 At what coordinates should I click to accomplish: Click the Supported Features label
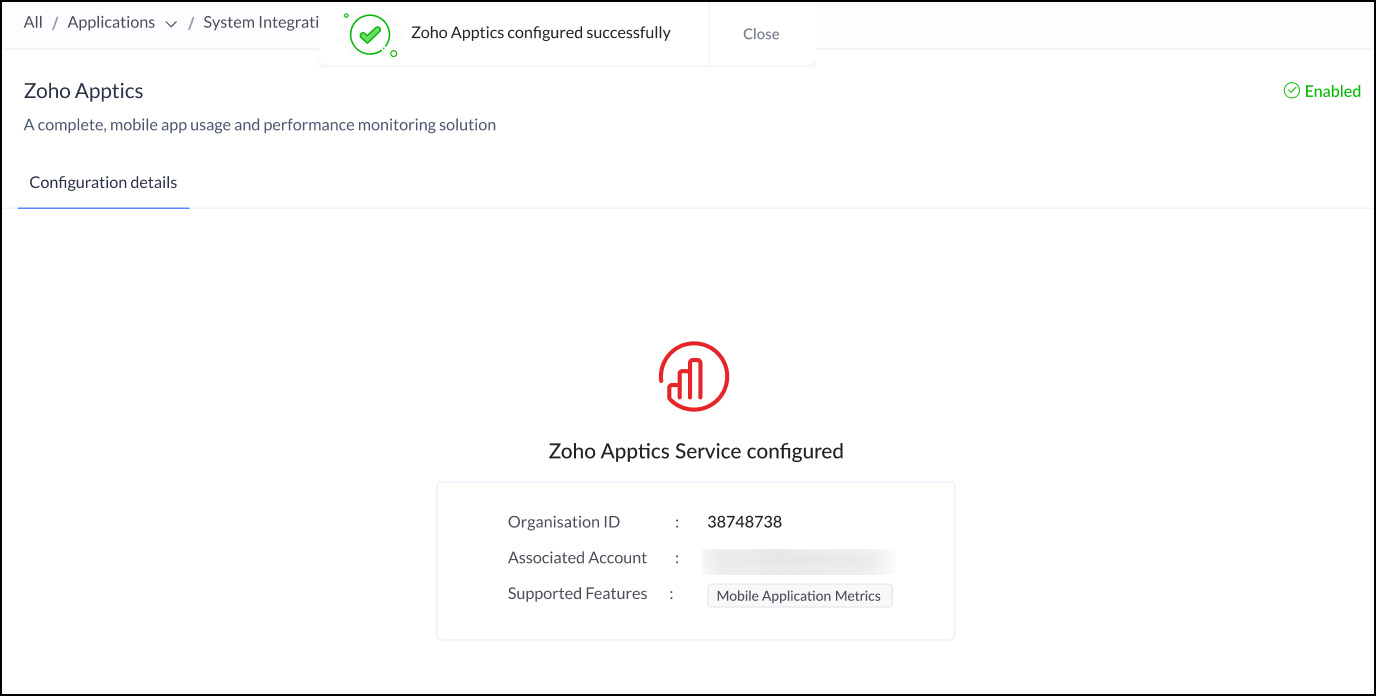[577, 594]
